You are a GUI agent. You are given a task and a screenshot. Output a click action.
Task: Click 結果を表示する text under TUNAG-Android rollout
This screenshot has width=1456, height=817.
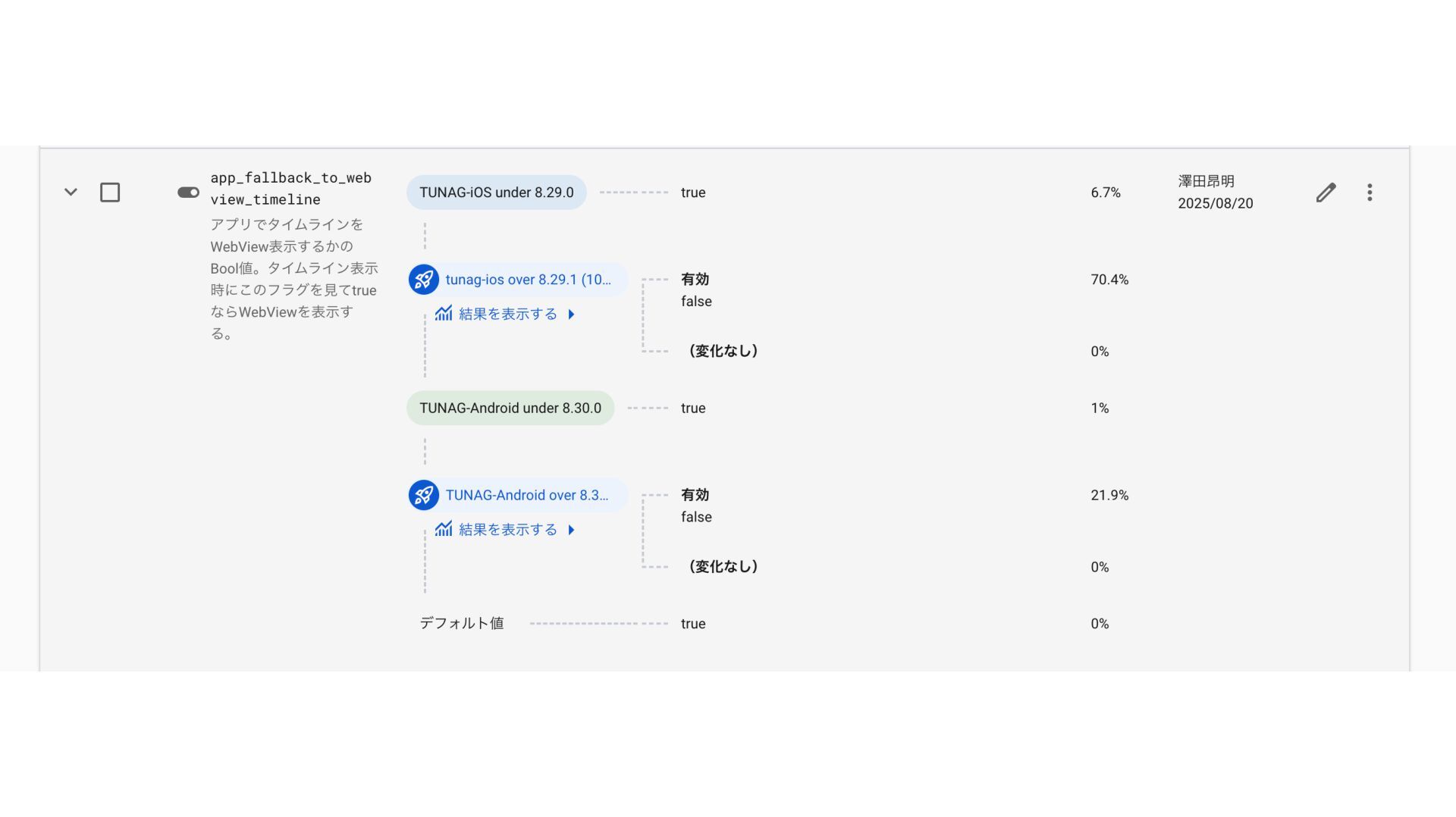[508, 529]
